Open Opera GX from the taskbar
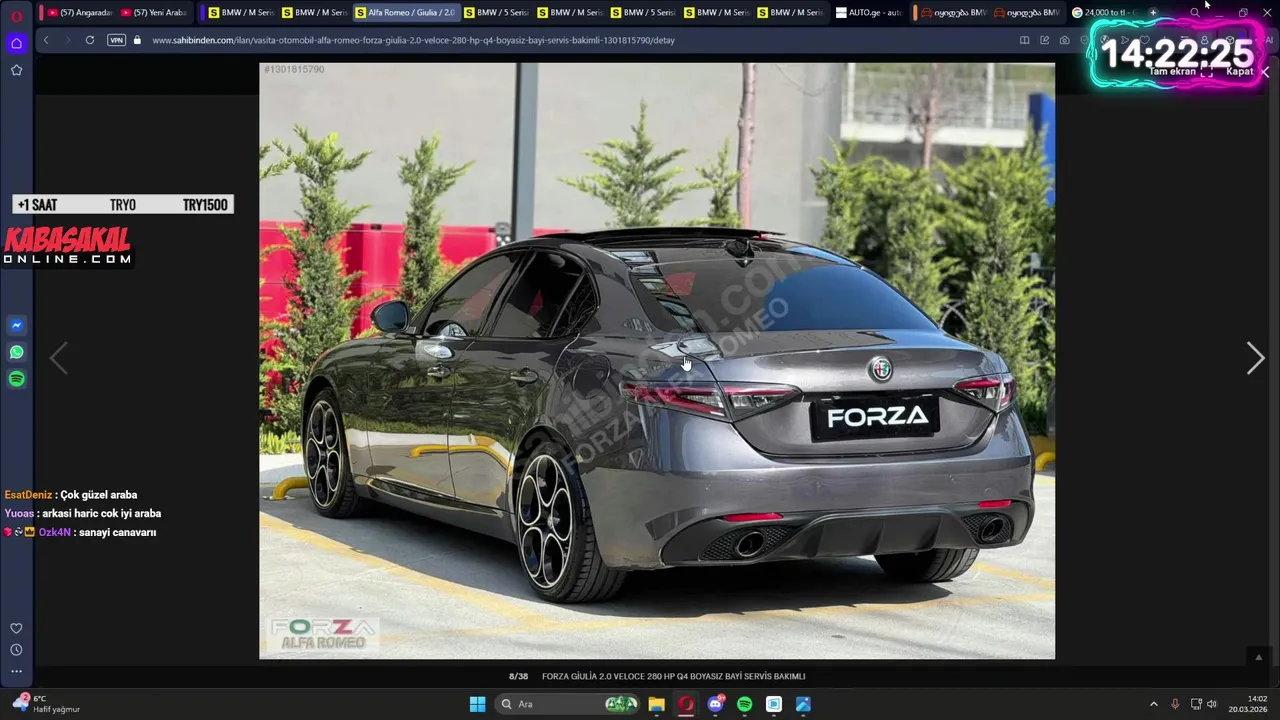The width and height of the screenshot is (1280, 720). point(686,704)
